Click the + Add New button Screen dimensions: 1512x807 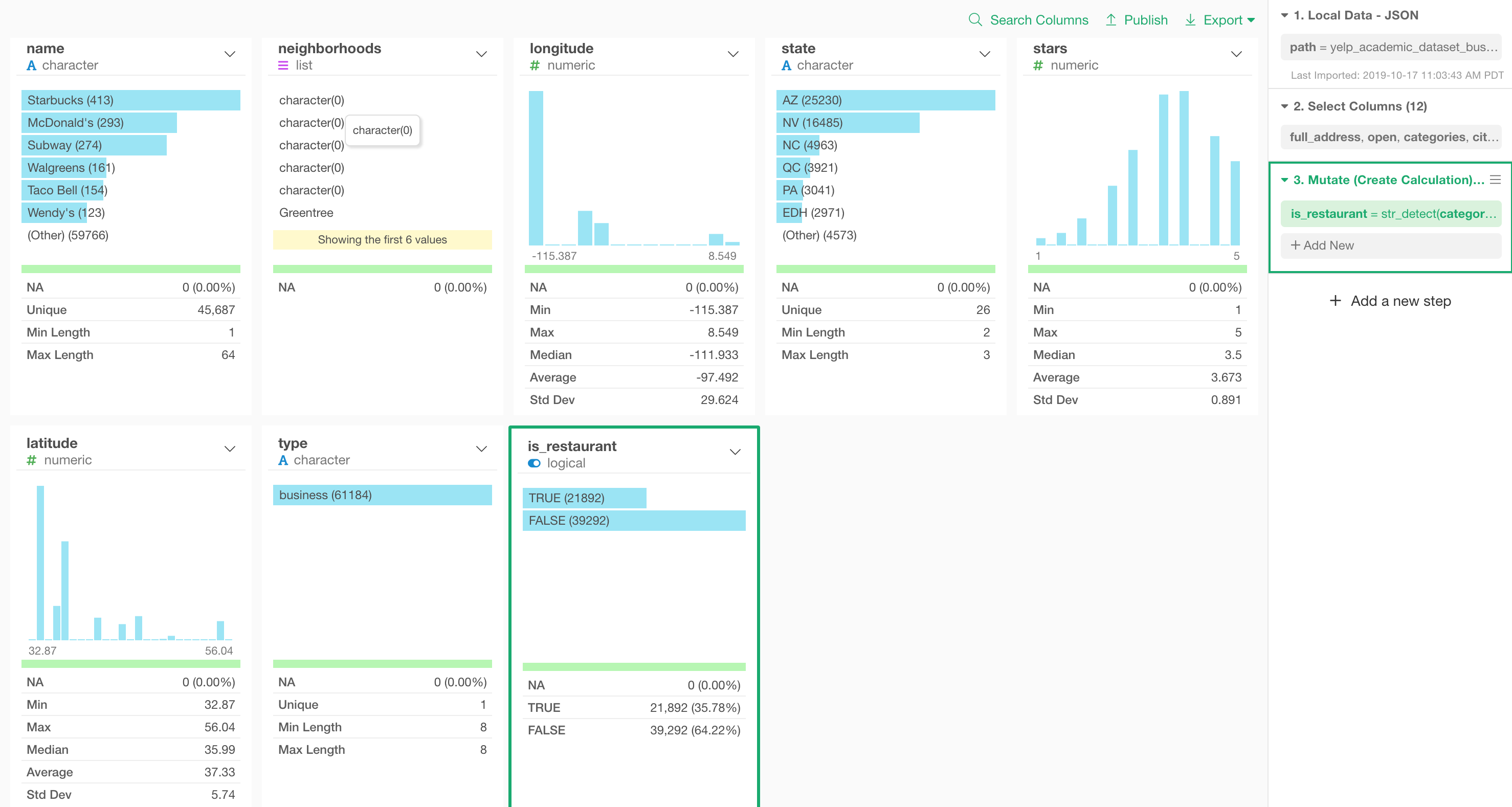point(1322,245)
